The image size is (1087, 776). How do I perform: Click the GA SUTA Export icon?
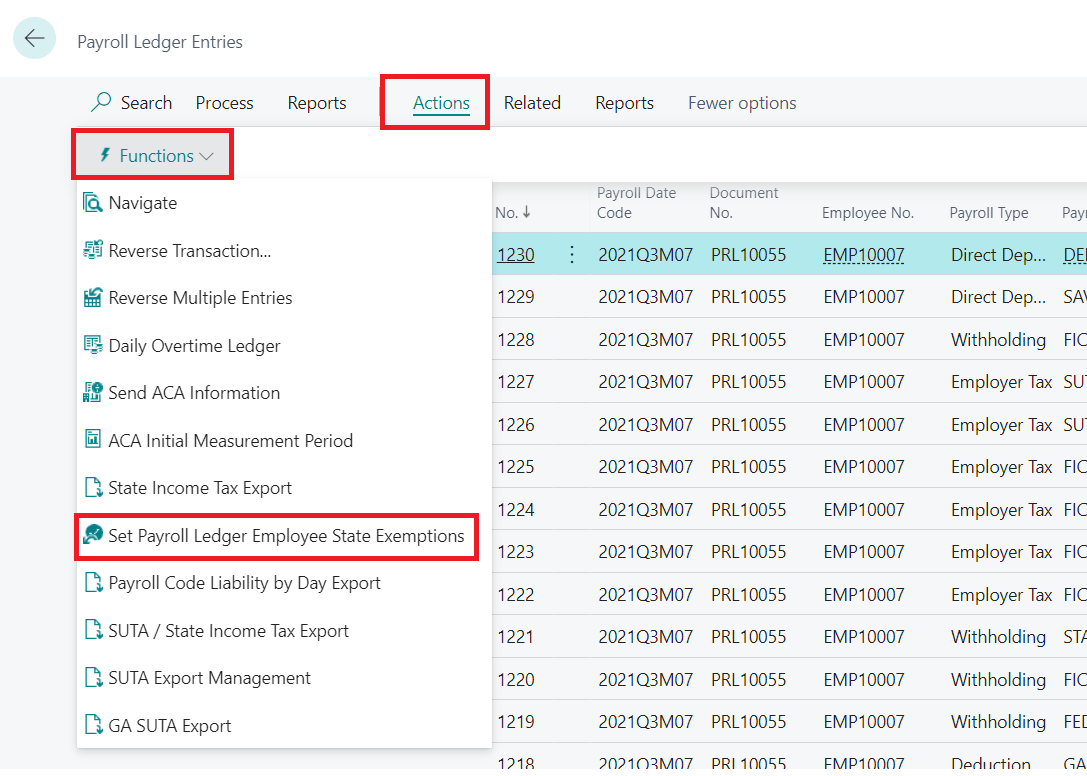[x=92, y=725]
